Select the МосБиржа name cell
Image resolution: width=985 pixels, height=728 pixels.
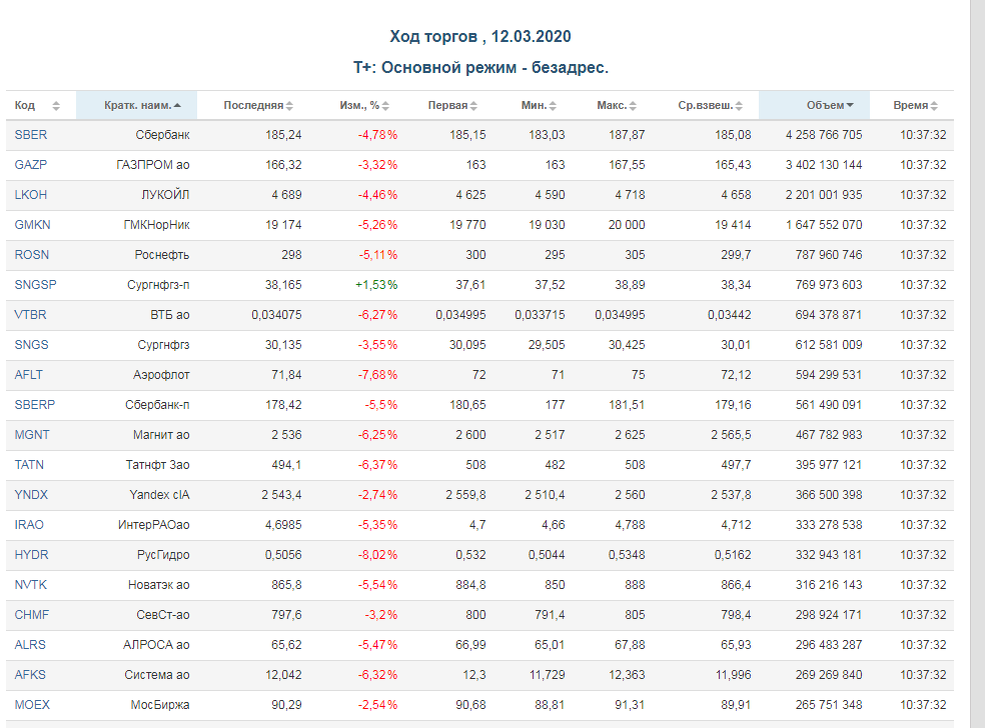pos(160,705)
